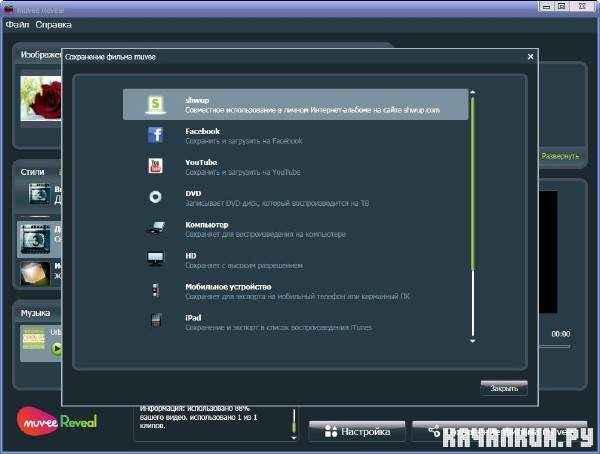Viewport: 600px width, 454px height.
Task: Select the third style thumbnail
Action: click(35, 274)
